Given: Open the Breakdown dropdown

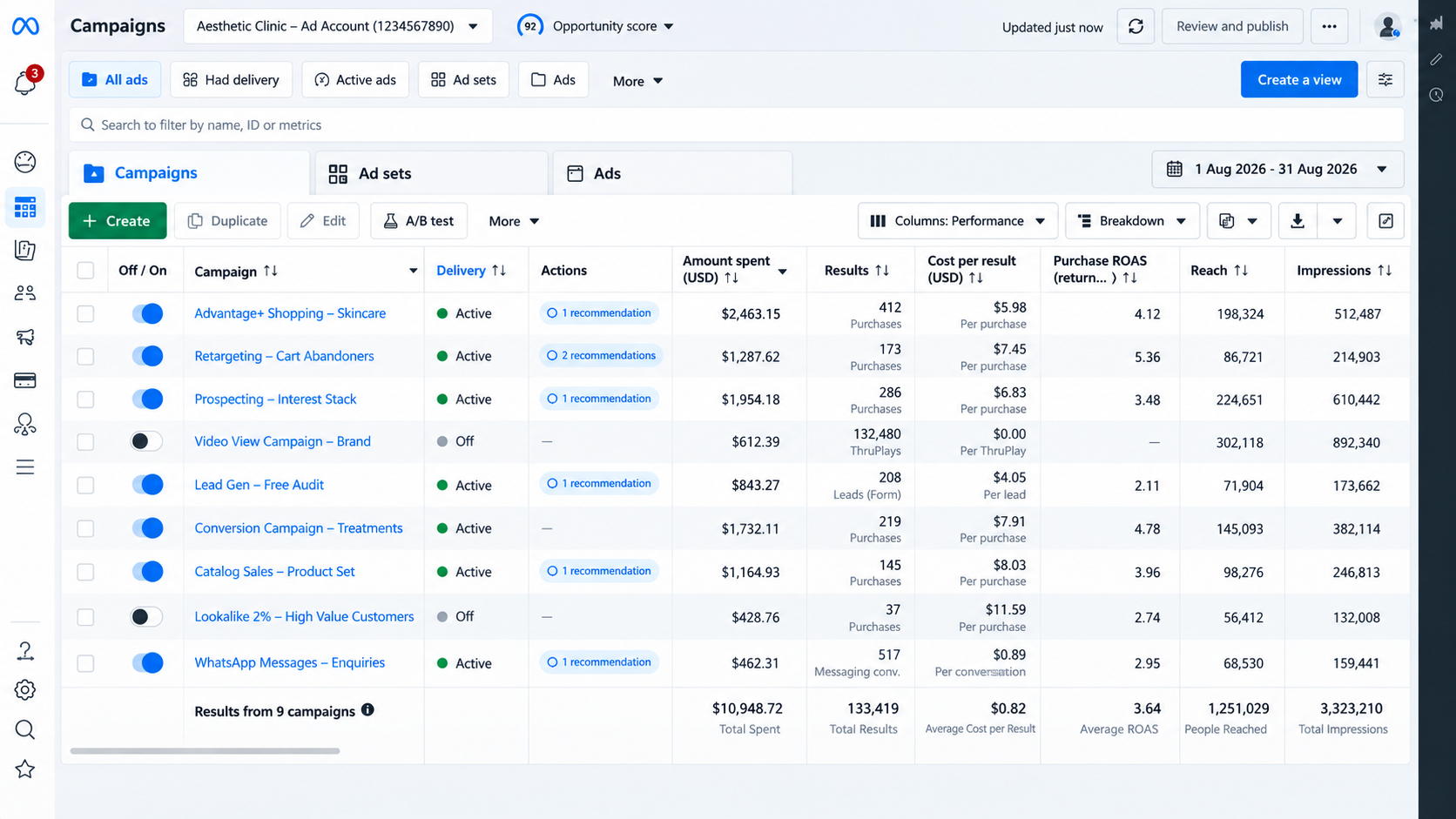Looking at the screenshot, I should pos(1132,221).
